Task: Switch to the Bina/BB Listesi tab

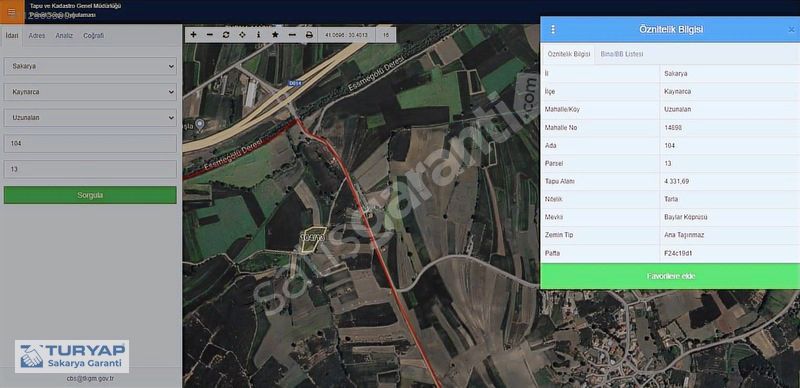Action: tap(621, 54)
